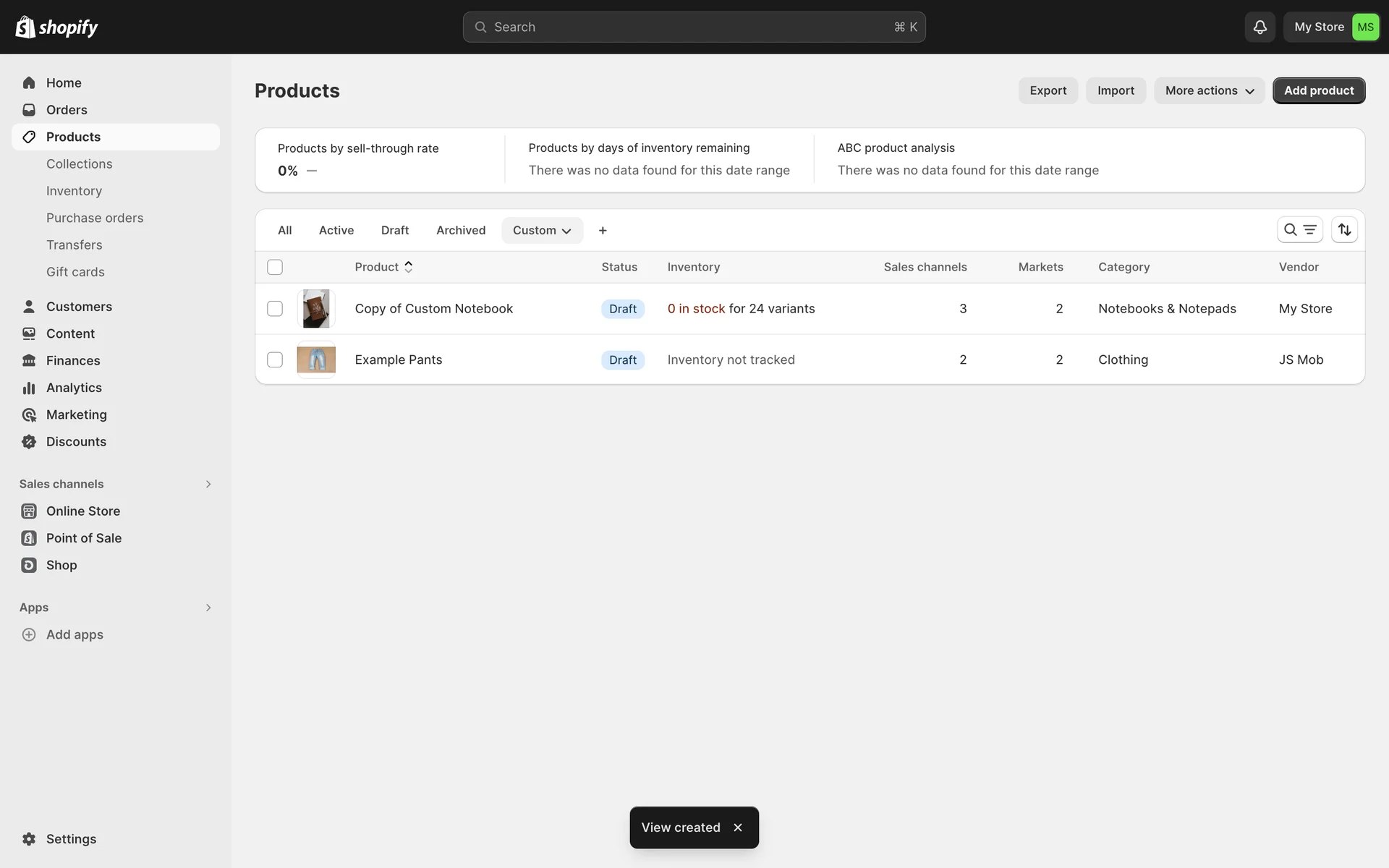Go to Analytics in sidebar
The image size is (1389, 868).
[74, 388]
